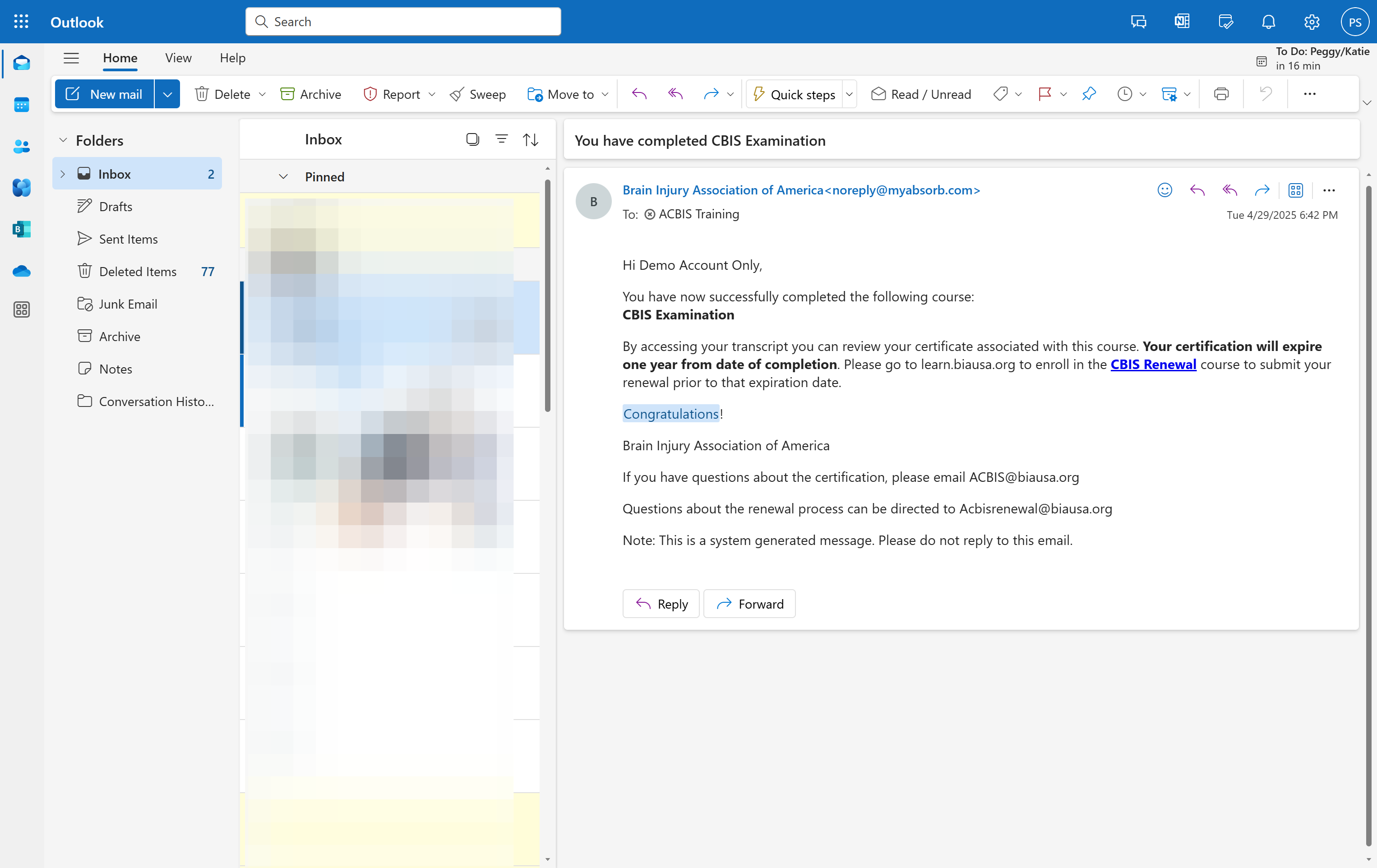Collapse the Folders section
This screenshot has width=1377, height=868.
(x=63, y=140)
